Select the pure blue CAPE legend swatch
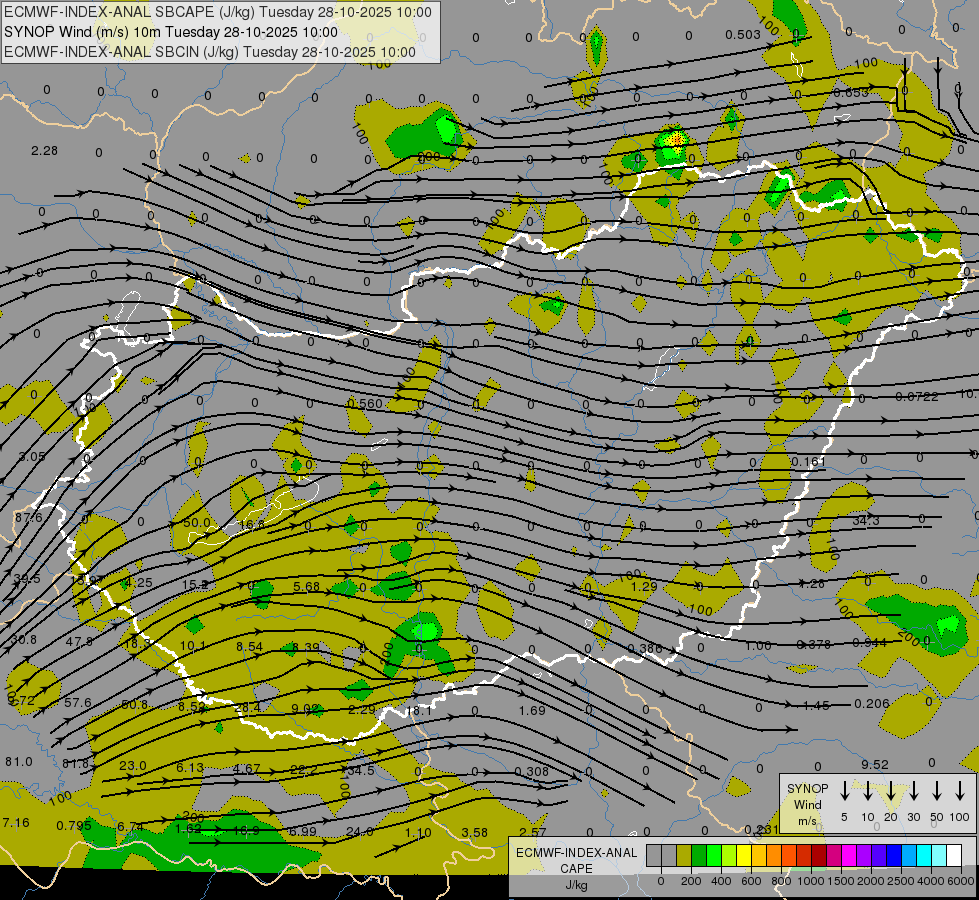 (x=894, y=855)
